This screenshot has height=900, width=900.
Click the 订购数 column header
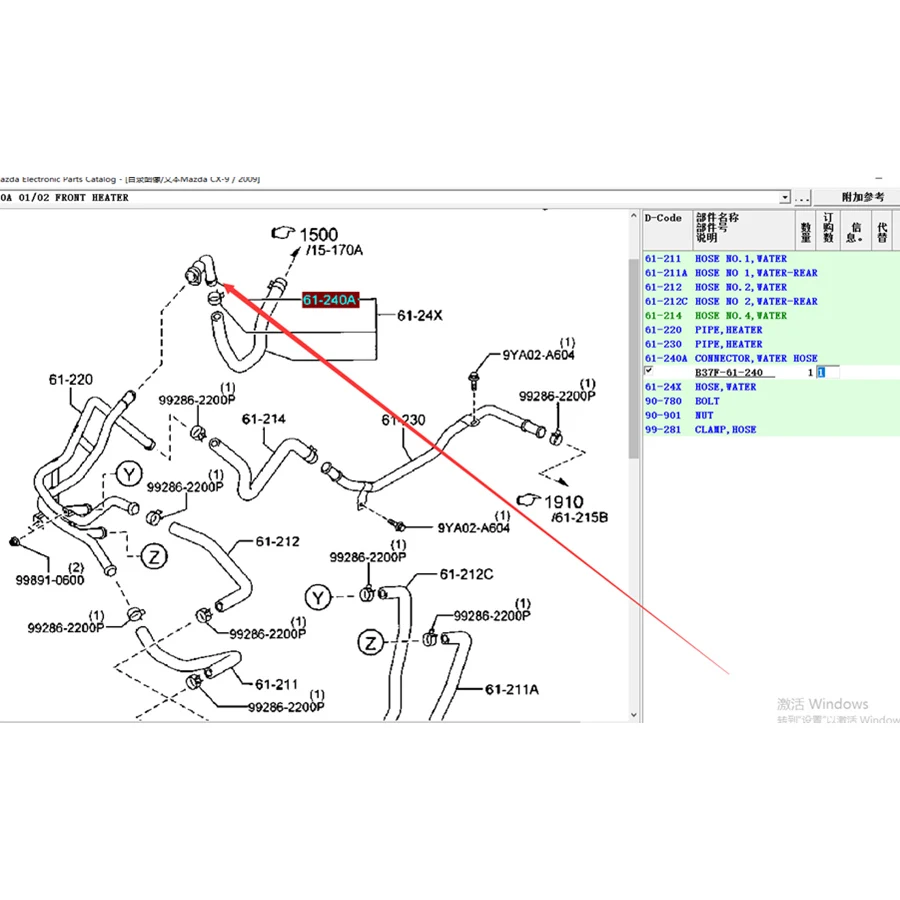click(x=828, y=230)
